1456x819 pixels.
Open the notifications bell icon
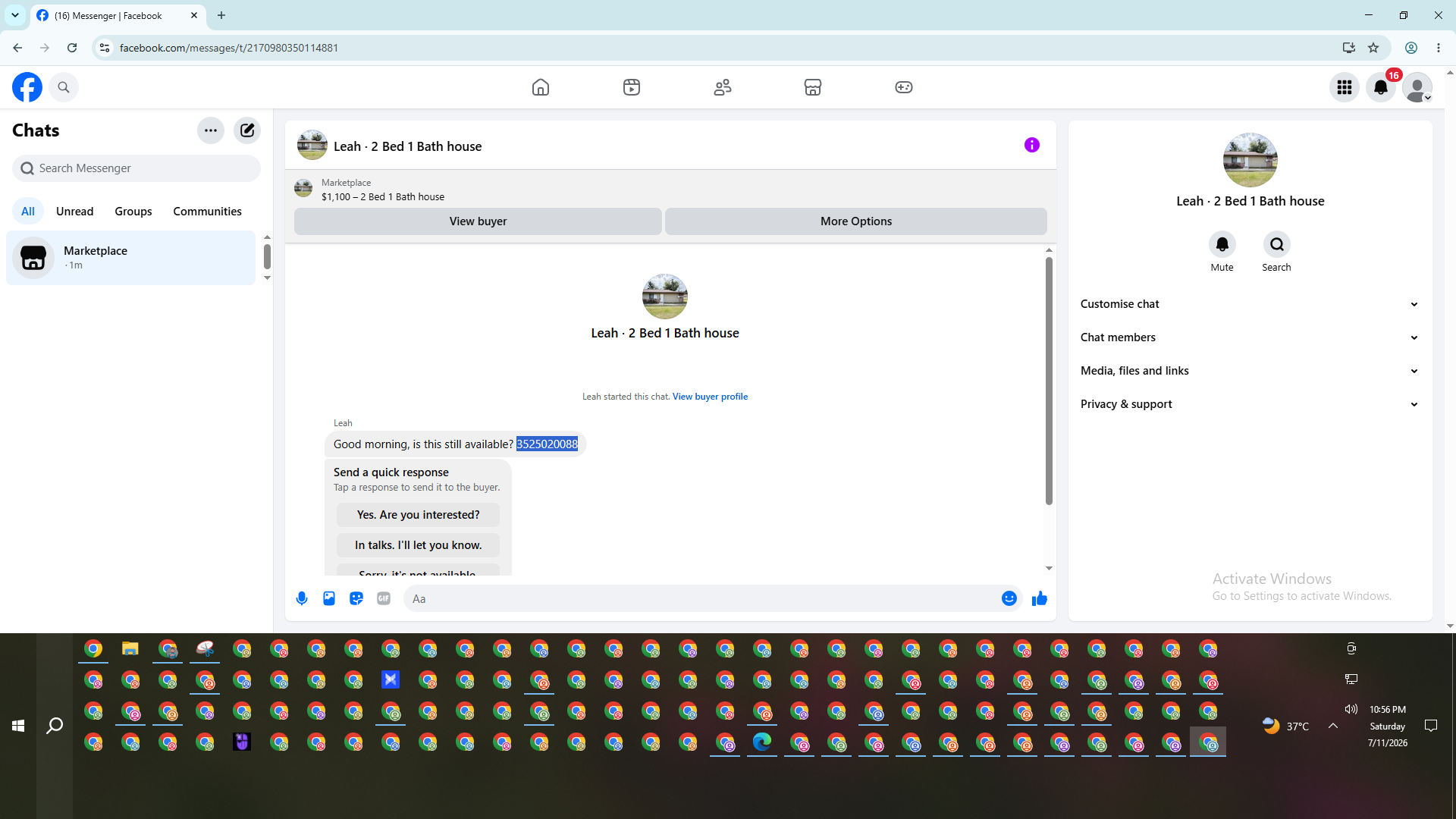(1381, 87)
